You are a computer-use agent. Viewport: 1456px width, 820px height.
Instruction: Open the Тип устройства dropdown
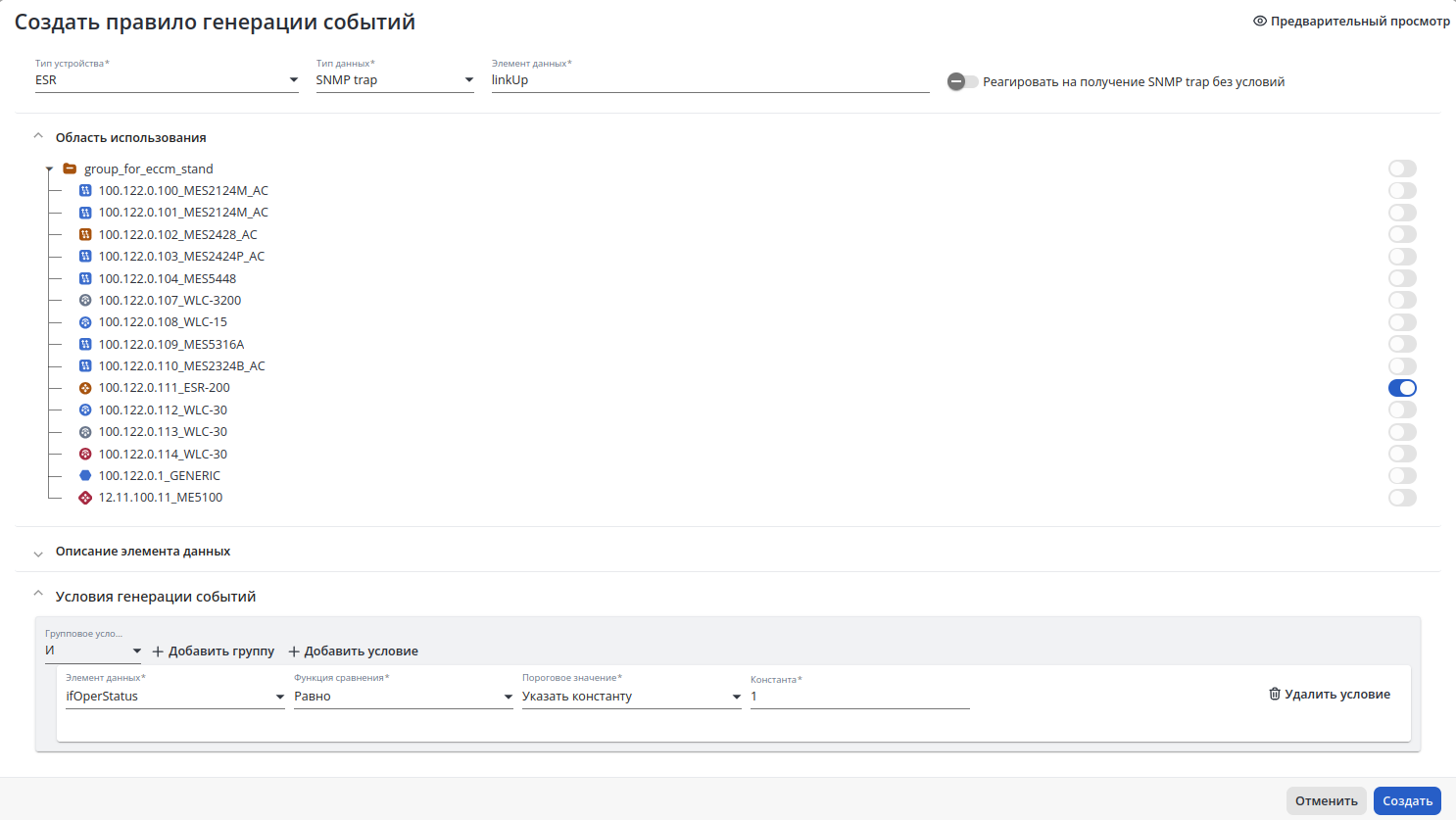[x=167, y=80]
